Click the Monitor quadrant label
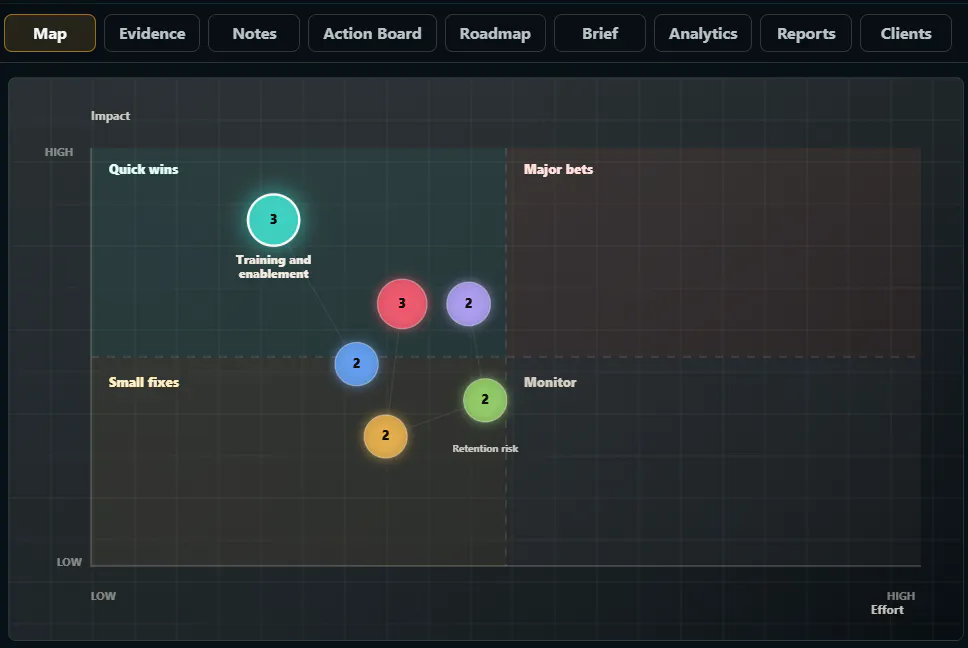Viewport: 968px width, 648px height. pyautogui.click(x=549, y=382)
